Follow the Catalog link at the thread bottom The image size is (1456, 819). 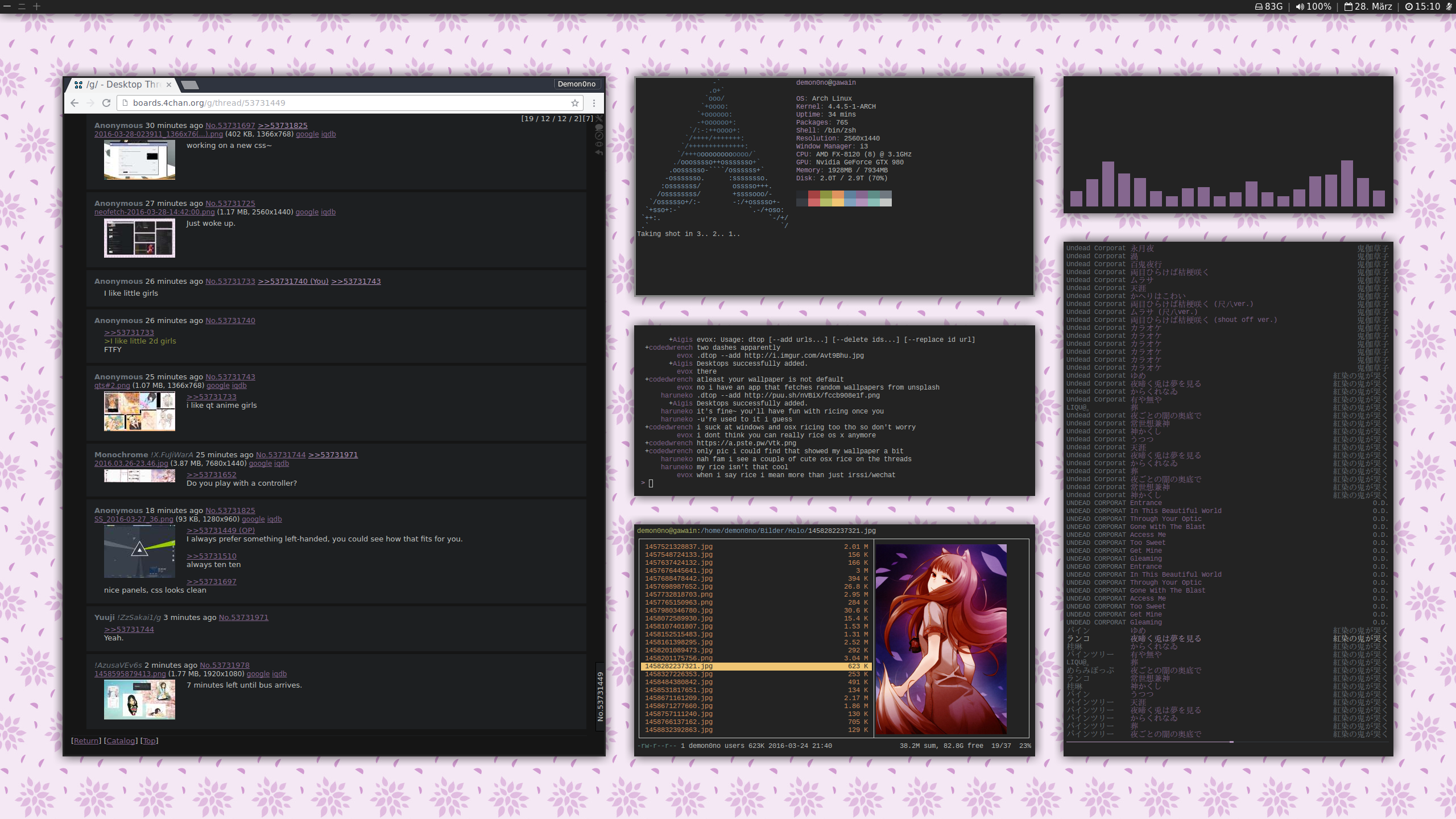point(121,741)
